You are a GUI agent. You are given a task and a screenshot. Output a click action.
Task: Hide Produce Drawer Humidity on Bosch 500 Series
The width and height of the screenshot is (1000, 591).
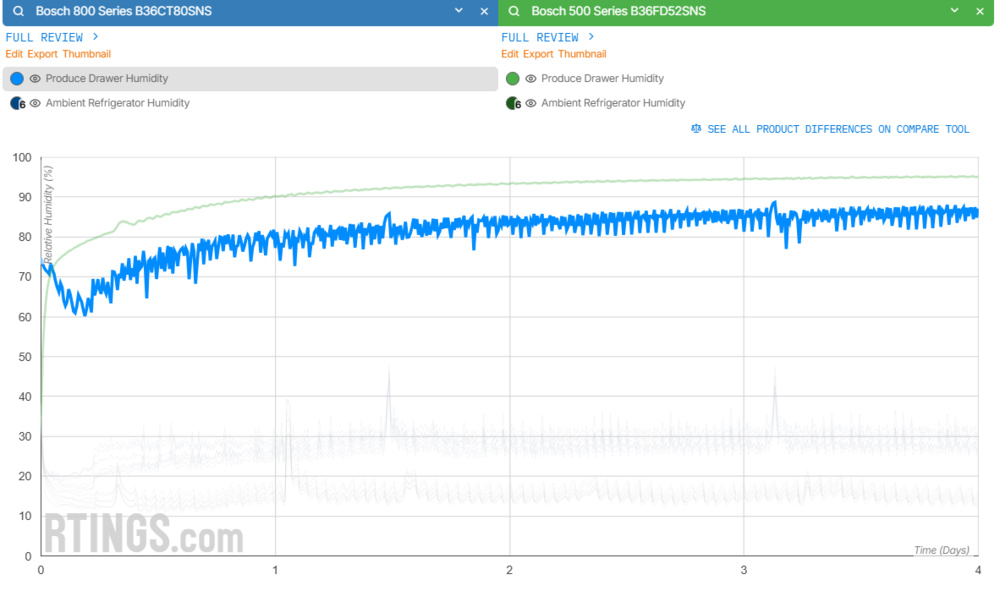[530, 78]
